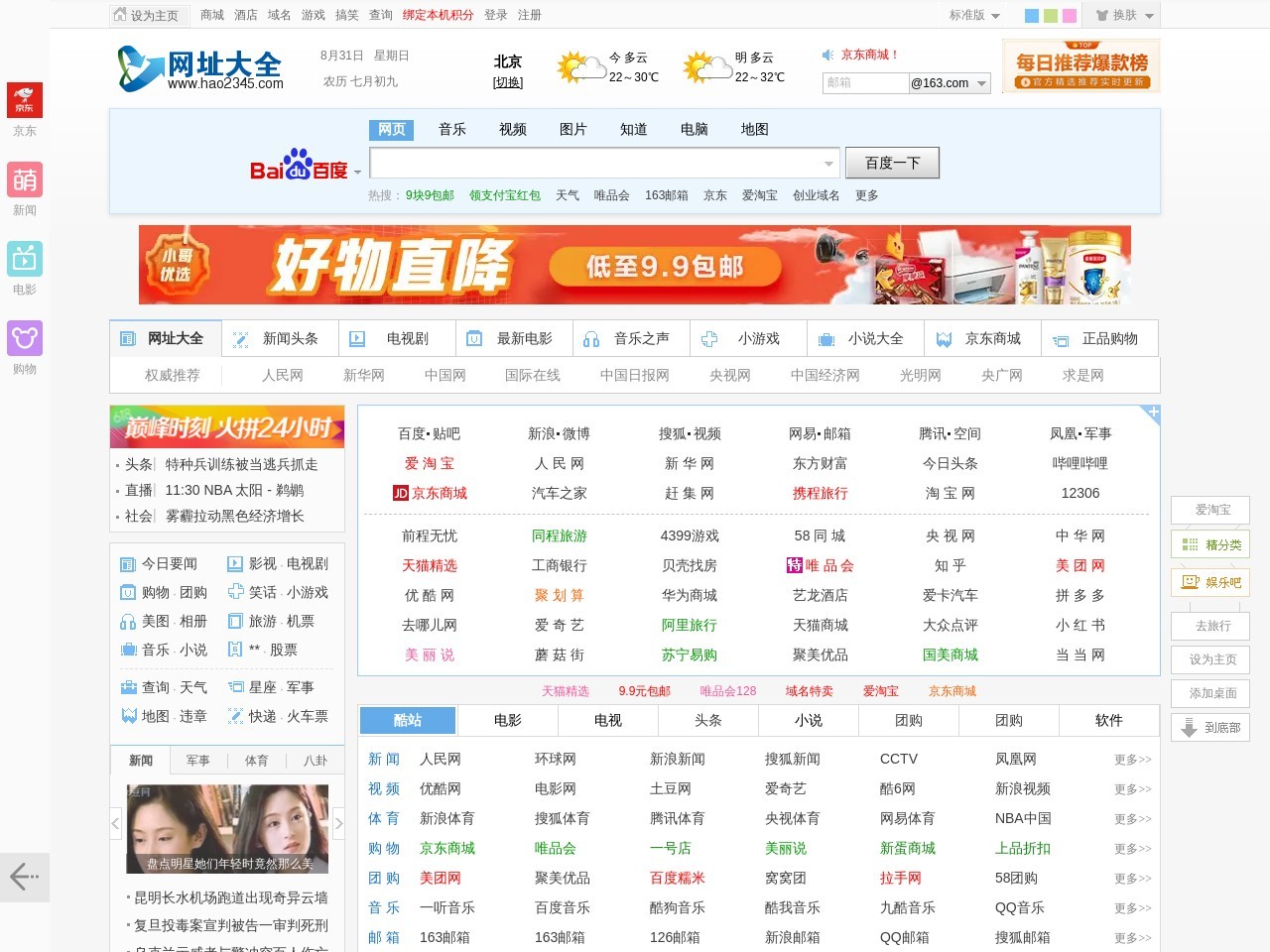1270x952 pixels.
Task: Click the 快递·火车票 category icon
Action: [x=235, y=716]
